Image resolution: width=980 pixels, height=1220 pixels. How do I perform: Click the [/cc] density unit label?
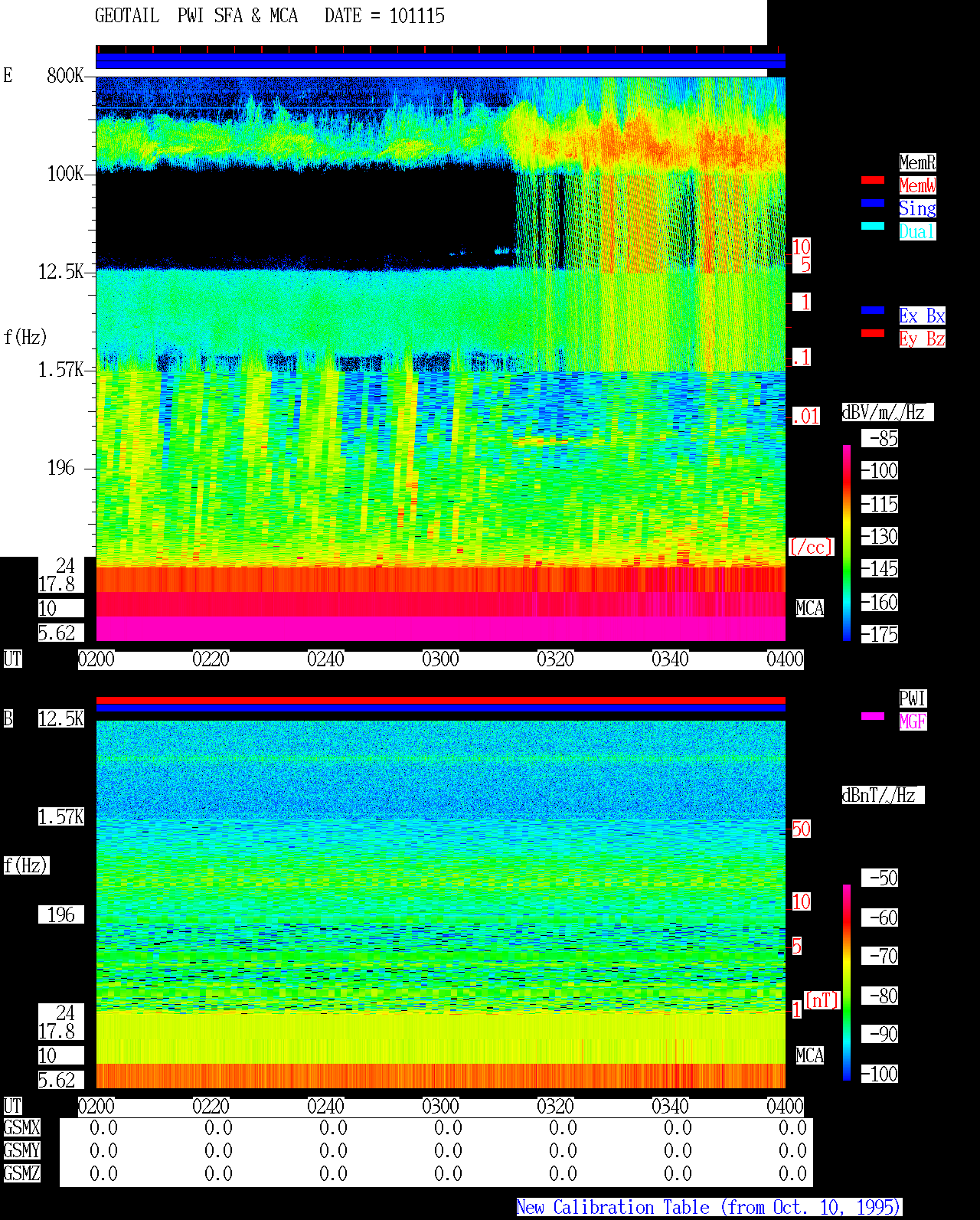coord(811,547)
